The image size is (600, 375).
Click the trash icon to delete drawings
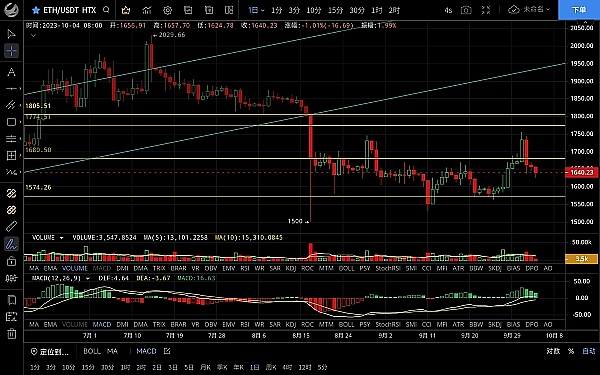[11, 334]
